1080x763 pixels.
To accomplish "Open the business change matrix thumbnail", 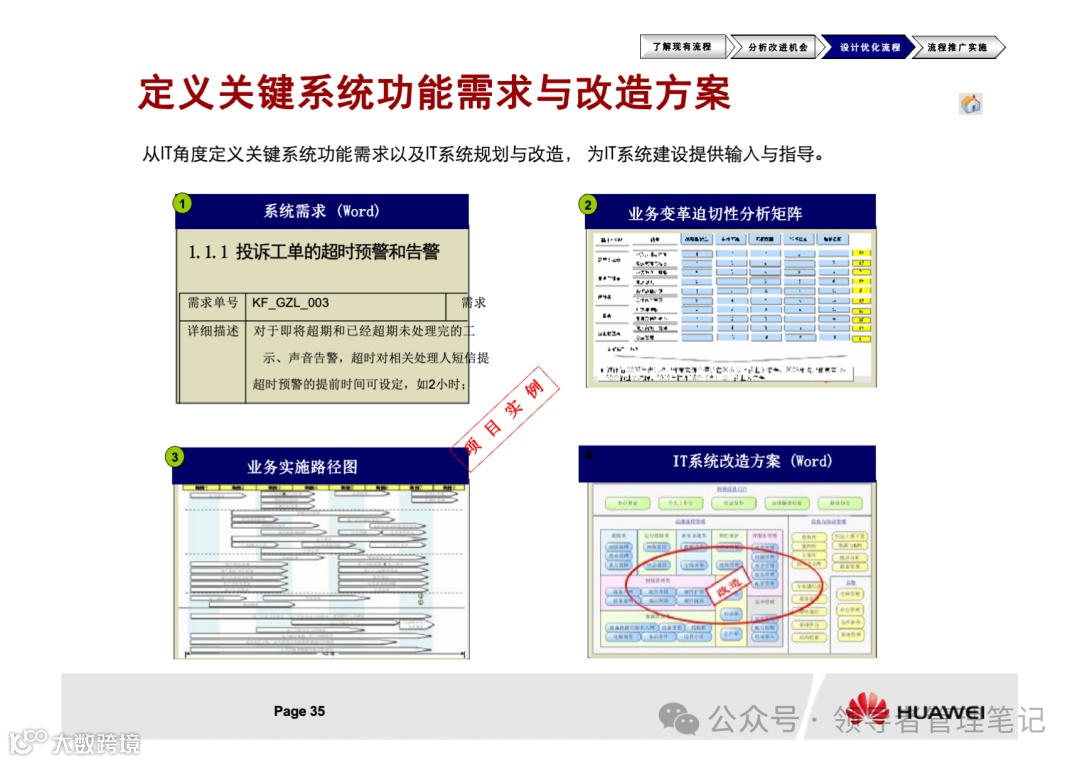I will (x=731, y=308).
